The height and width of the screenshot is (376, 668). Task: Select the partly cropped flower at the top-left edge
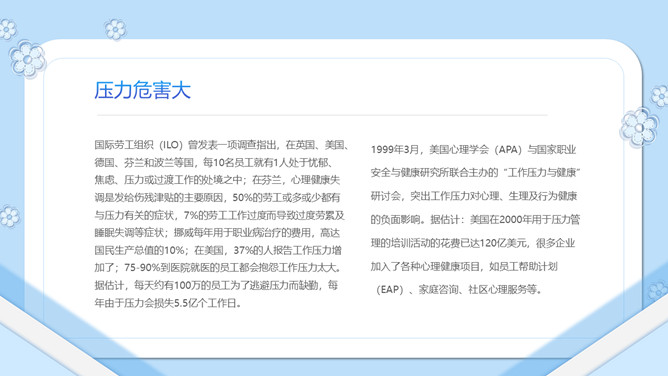point(7,29)
